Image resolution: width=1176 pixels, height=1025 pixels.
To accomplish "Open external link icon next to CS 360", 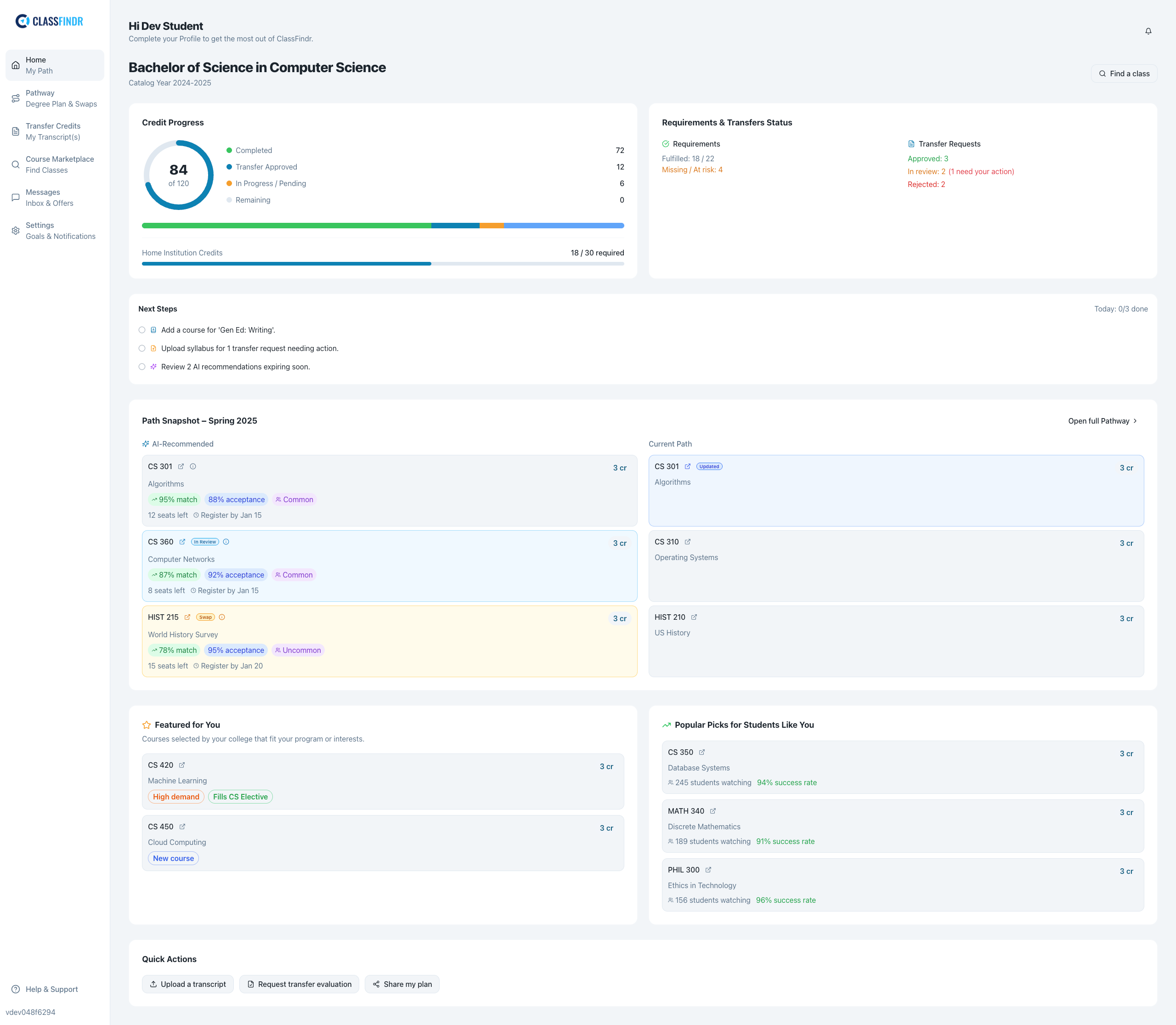I will pyautogui.click(x=182, y=542).
